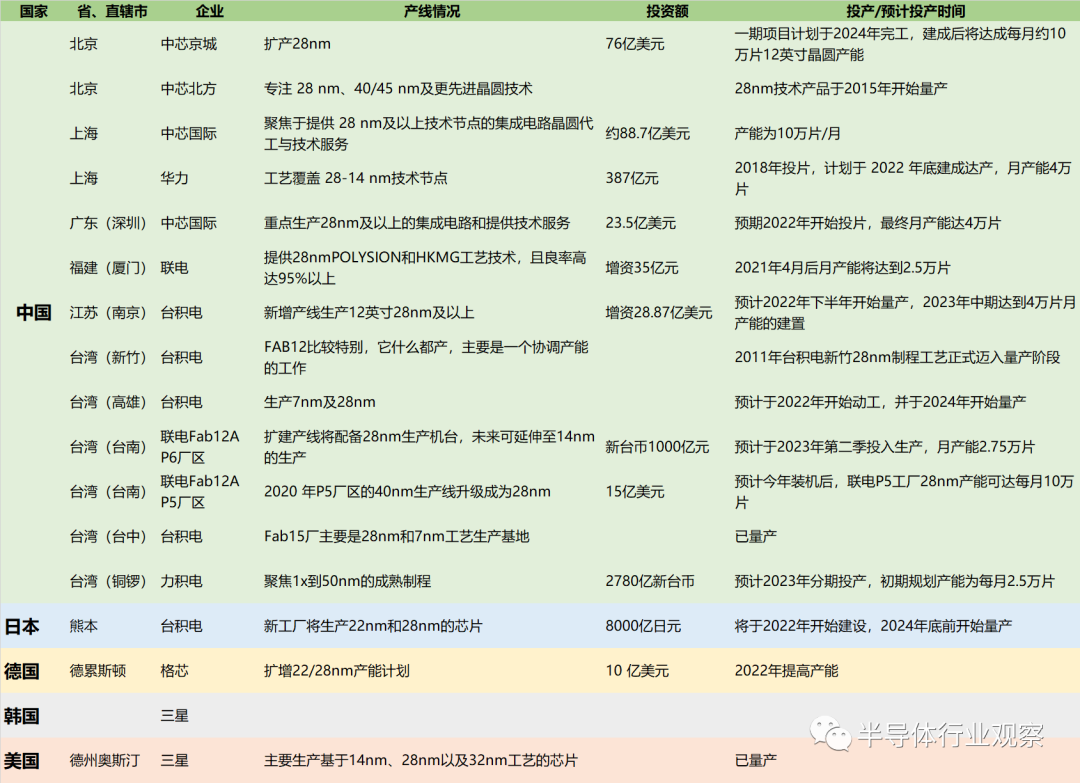Select the '扩产28nm' cell
The image size is (1080, 783).
tap(298, 44)
